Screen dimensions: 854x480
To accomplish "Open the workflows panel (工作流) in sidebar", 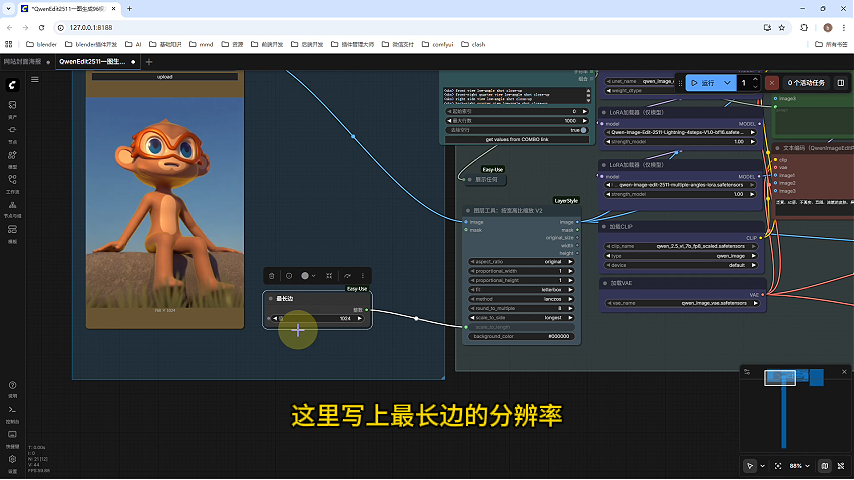I will pyautogui.click(x=12, y=184).
